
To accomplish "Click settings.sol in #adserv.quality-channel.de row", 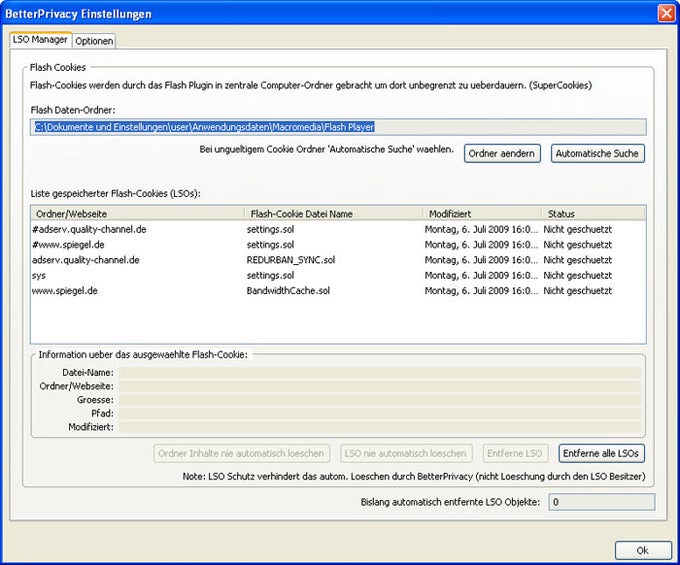I will pos(271,229).
